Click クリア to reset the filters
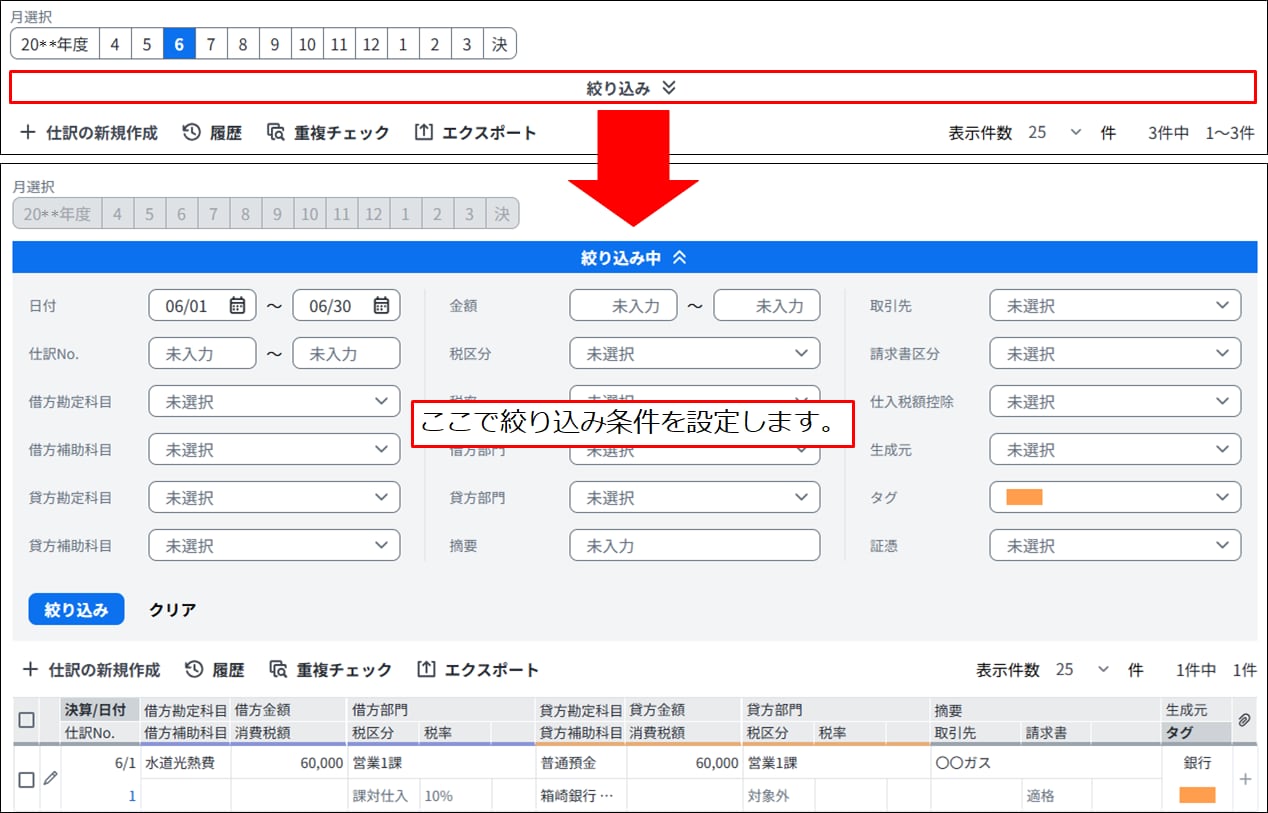Screen dimensions: 1268x813 coord(172,610)
